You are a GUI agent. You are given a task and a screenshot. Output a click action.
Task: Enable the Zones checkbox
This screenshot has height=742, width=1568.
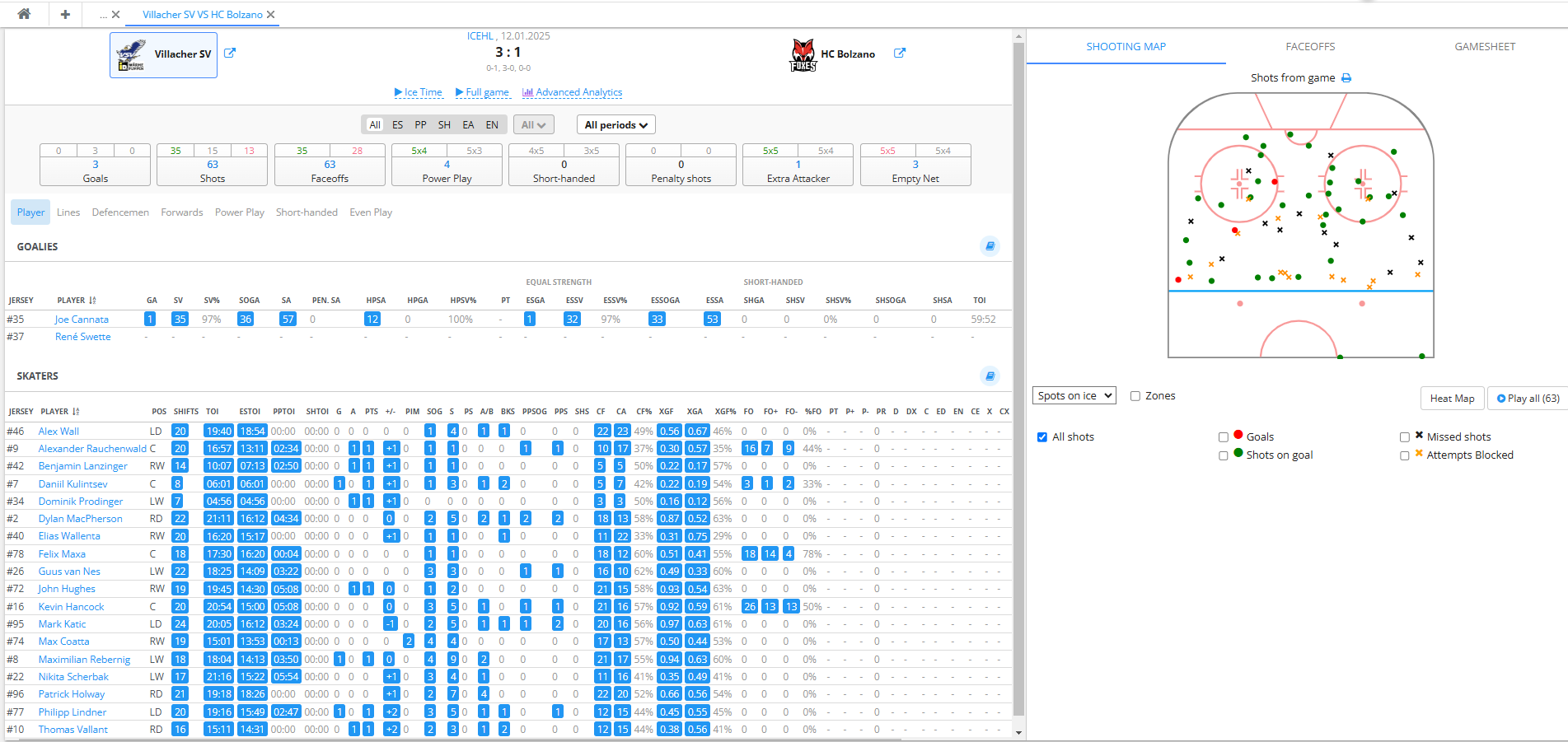(x=1135, y=396)
